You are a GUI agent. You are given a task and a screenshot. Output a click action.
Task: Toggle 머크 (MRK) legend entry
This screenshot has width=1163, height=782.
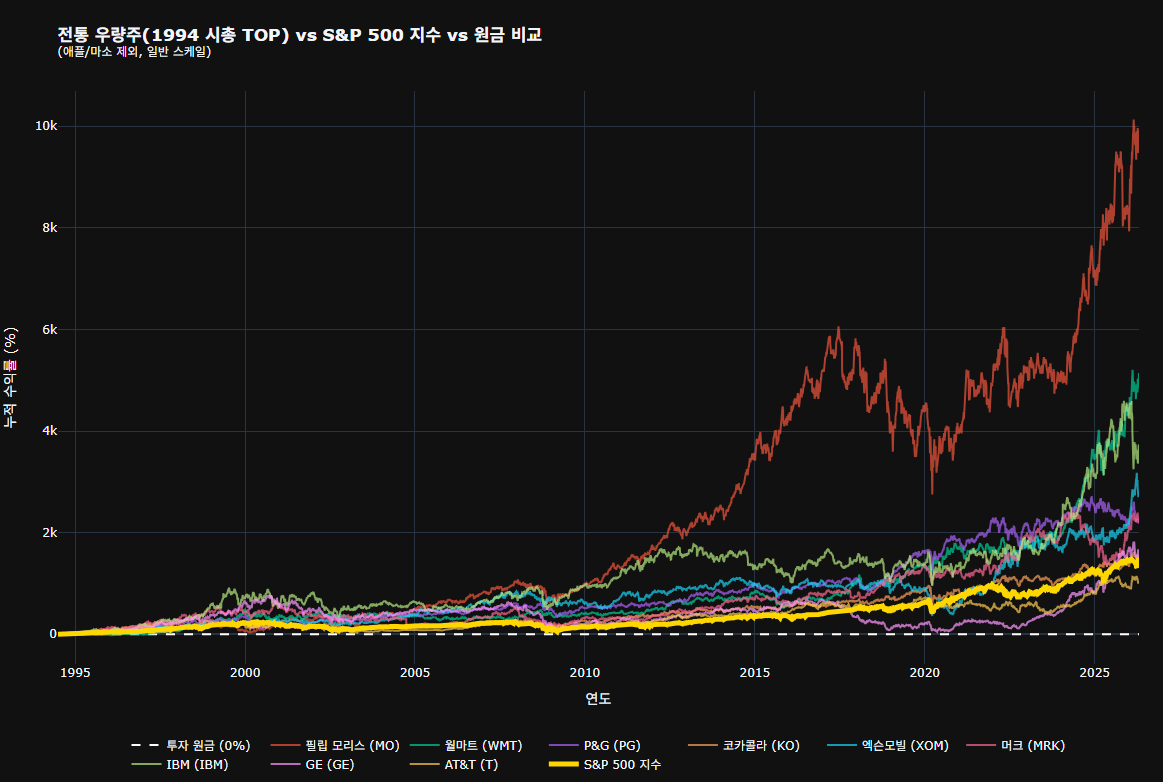point(1016,746)
